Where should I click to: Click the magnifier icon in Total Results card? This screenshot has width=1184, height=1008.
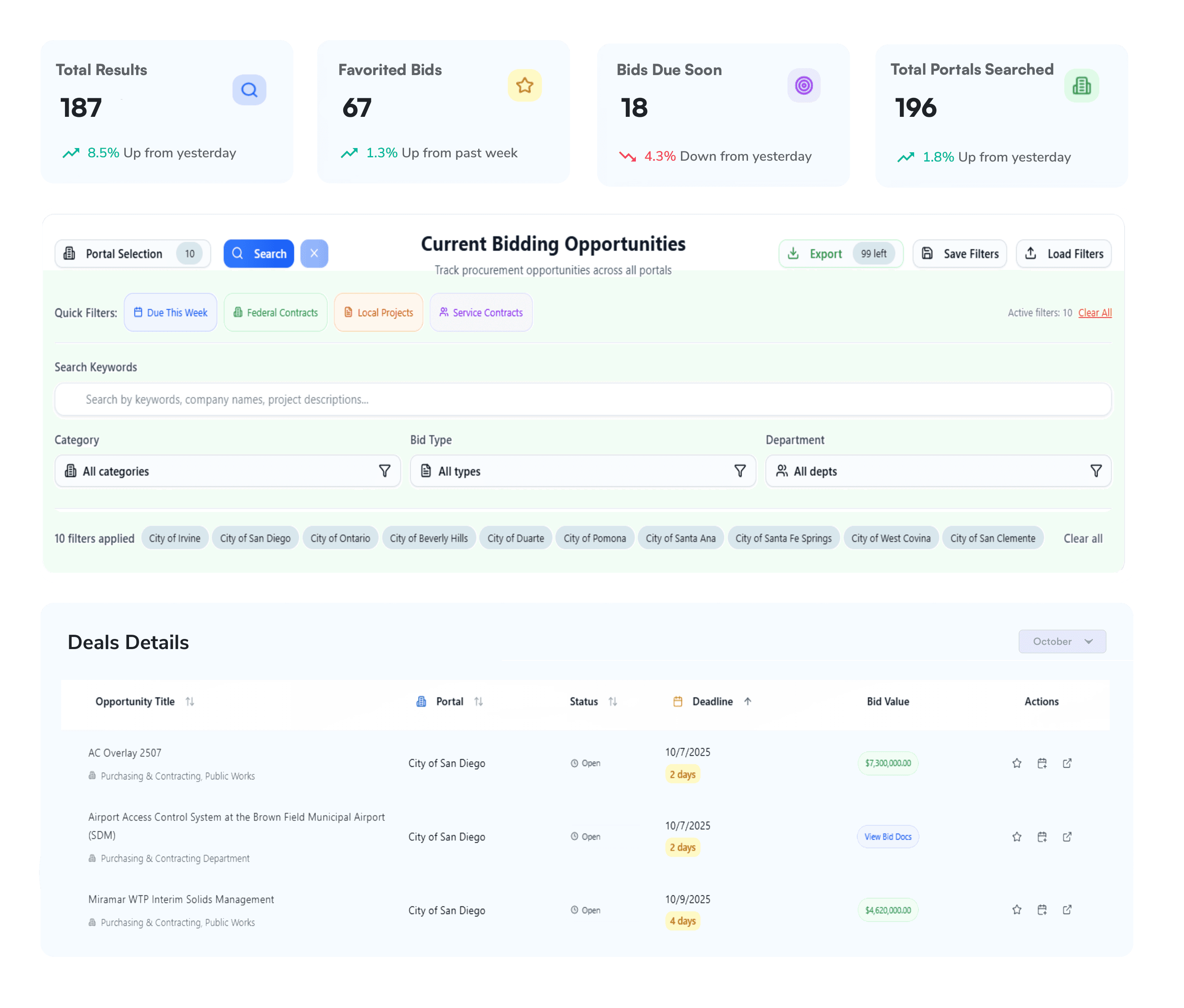(x=249, y=90)
